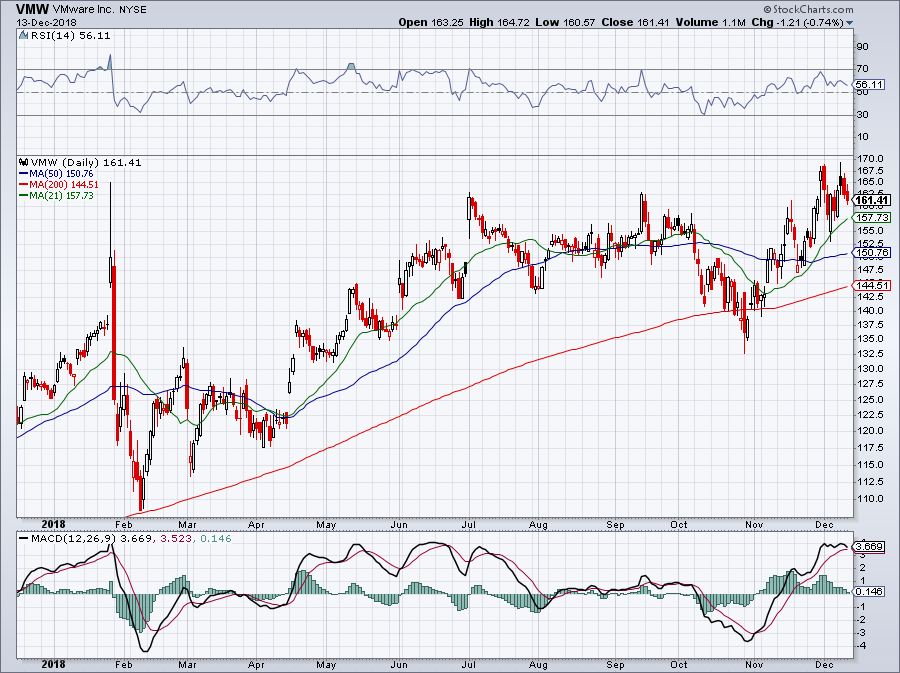Click the 3.669 MACD value tag on axis
Image resolution: width=900 pixels, height=673 pixels.
pyautogui.click(x=869, y=546)
